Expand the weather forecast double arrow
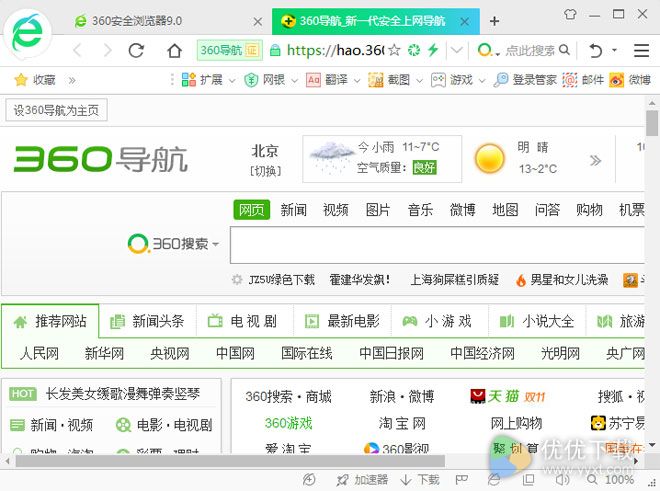 (x=595, y=160)
